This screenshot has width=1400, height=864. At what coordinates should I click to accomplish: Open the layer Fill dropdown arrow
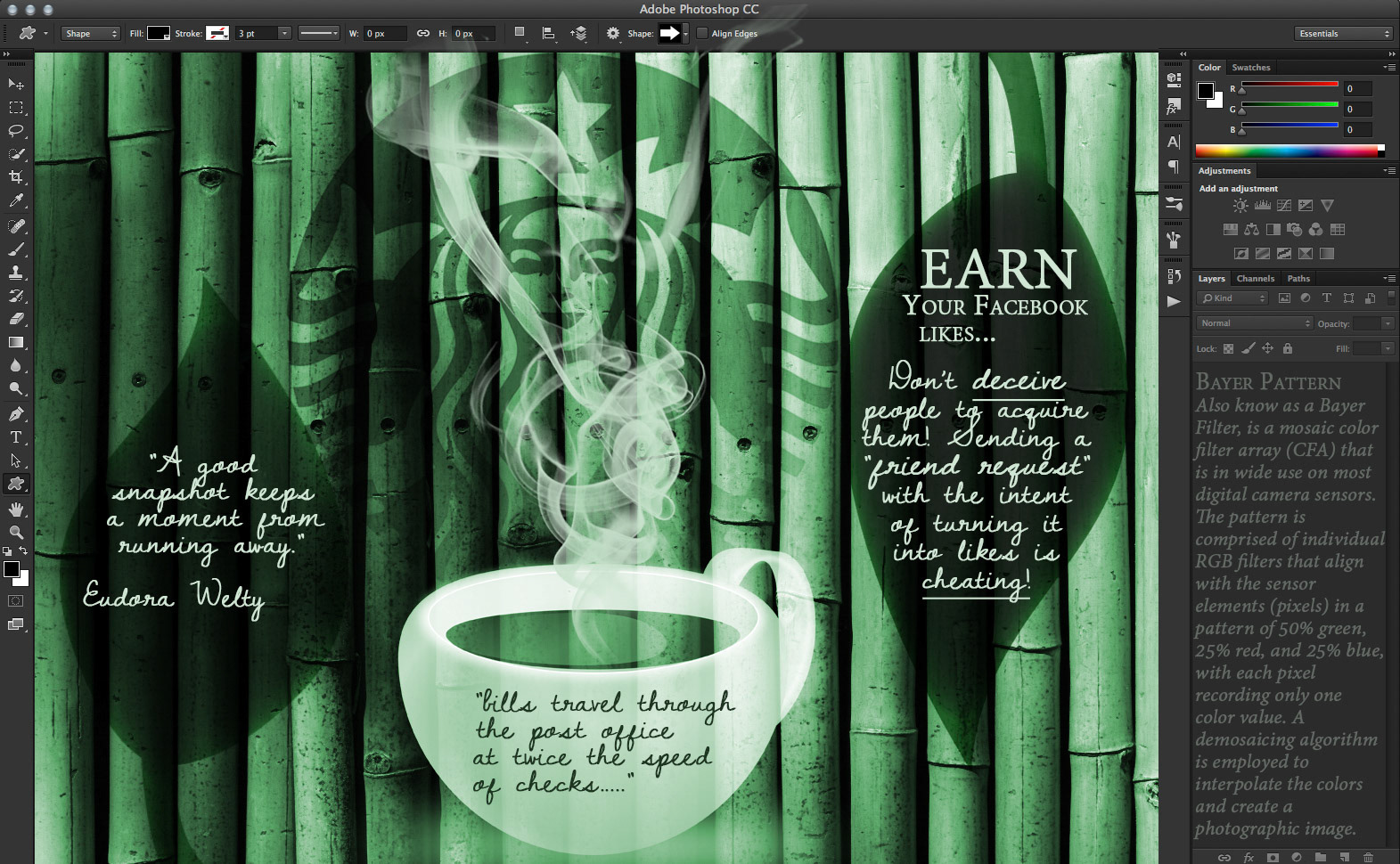pos(1388,348)
